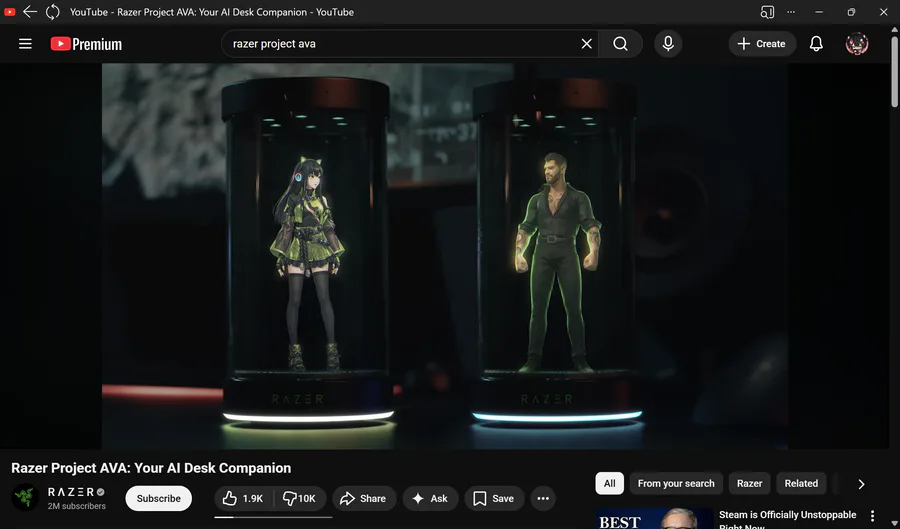Open the Create menu
Image resolution: width=900 pixels, height=529 pixels.
click(x=761, y=44)
